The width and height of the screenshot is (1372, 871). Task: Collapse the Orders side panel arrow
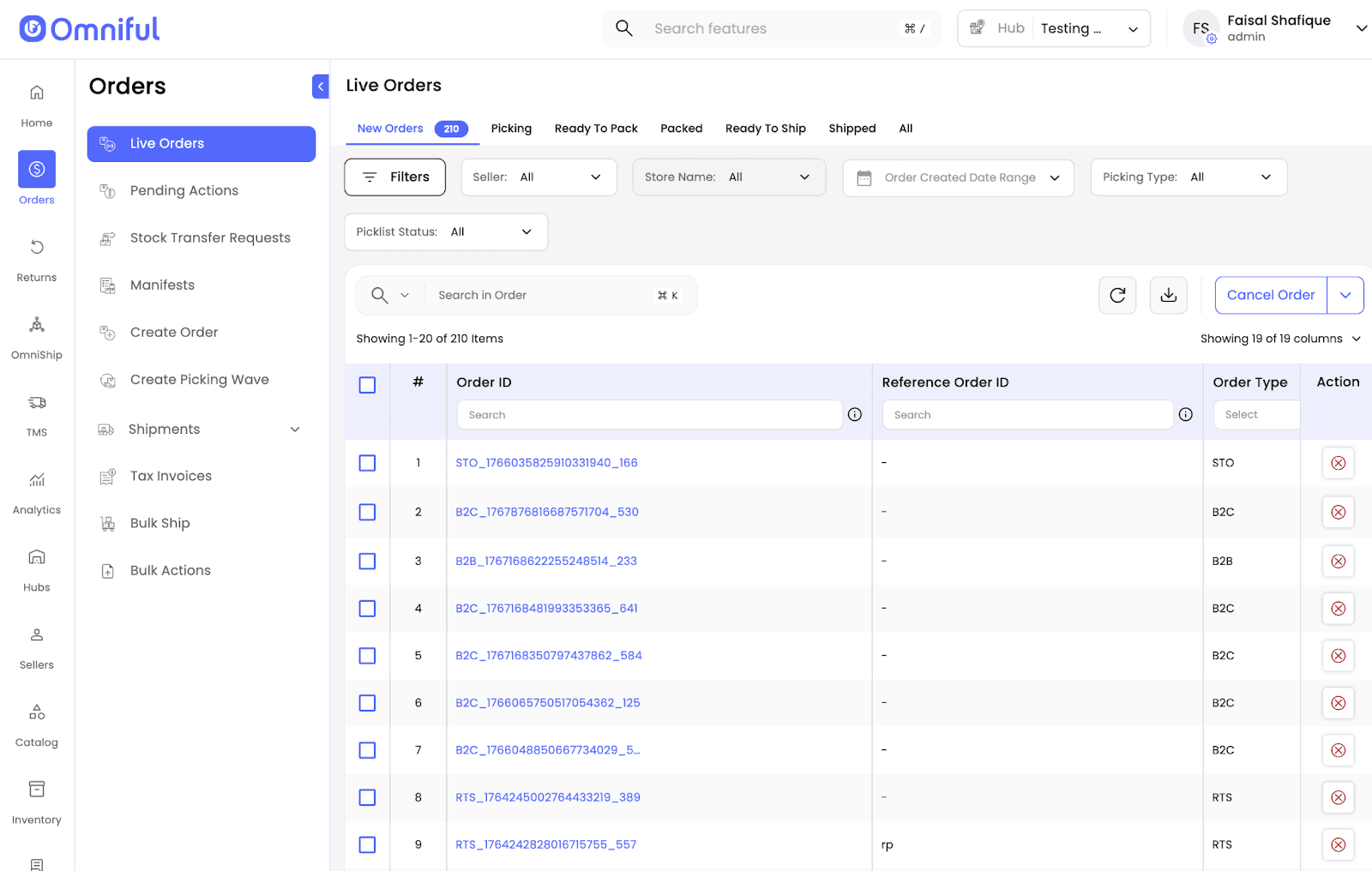tap(321, 87)
